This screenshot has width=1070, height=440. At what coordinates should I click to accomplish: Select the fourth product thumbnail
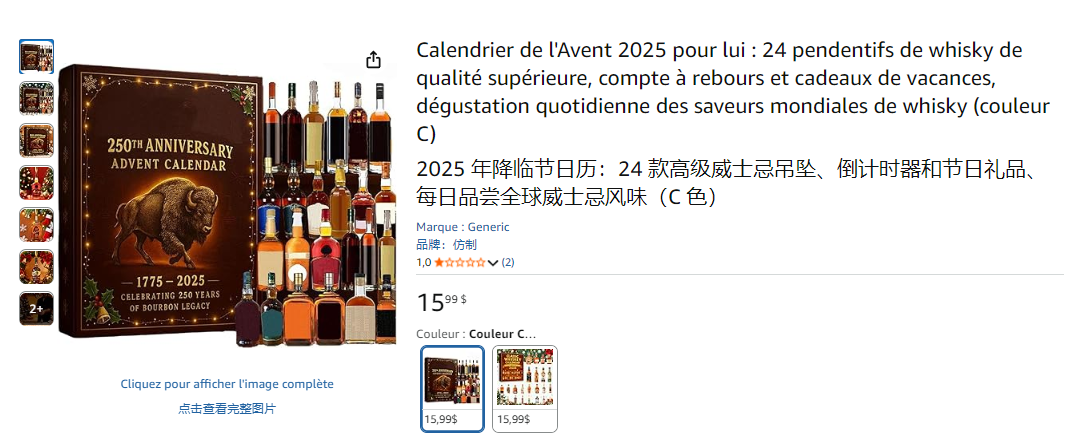[x=36, y=183]
